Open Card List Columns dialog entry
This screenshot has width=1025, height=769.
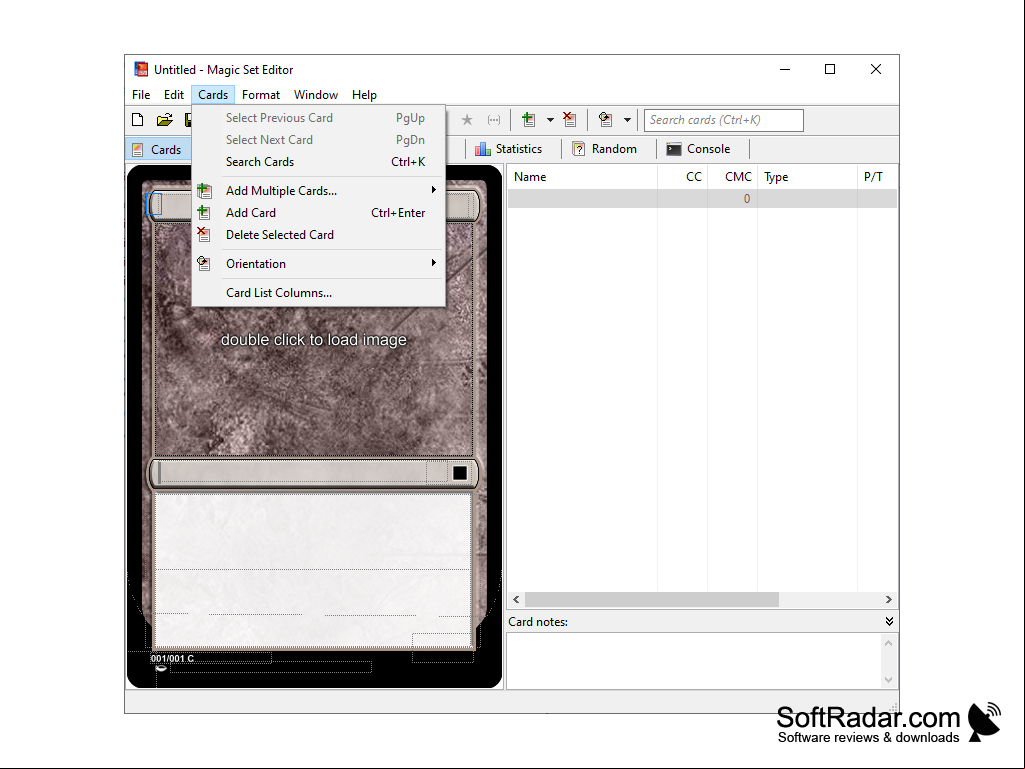(319, 293)
